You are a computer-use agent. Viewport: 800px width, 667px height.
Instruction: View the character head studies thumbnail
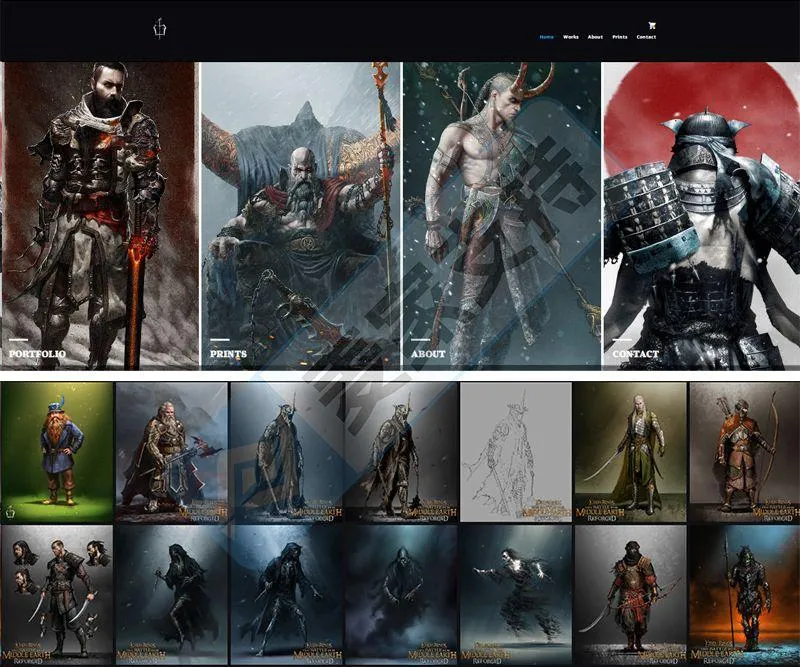(x=57, y=595)
